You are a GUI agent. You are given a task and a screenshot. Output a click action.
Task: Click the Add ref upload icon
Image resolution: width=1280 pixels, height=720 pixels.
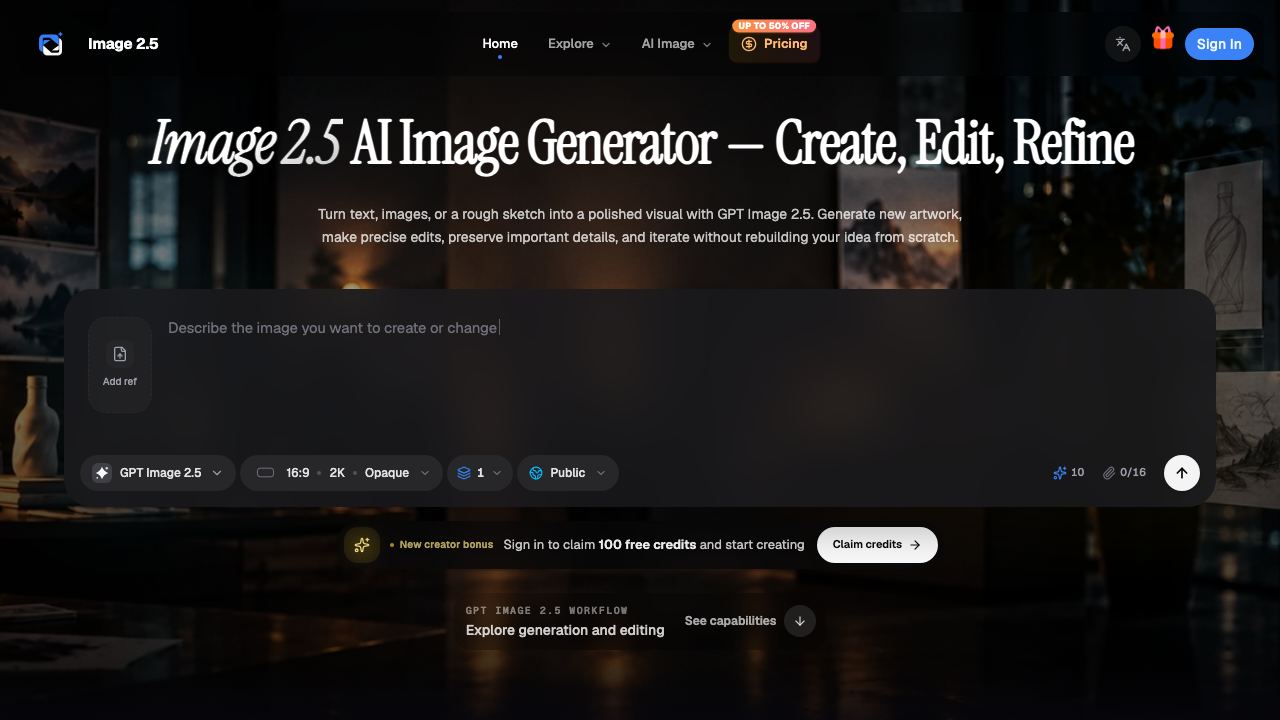coord(120,354)
